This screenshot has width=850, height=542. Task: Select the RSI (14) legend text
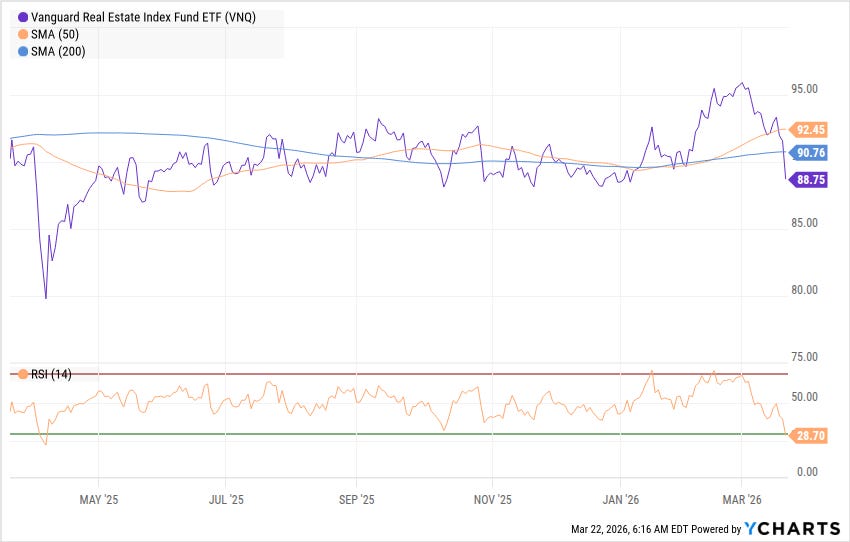[x=51, y=375]
